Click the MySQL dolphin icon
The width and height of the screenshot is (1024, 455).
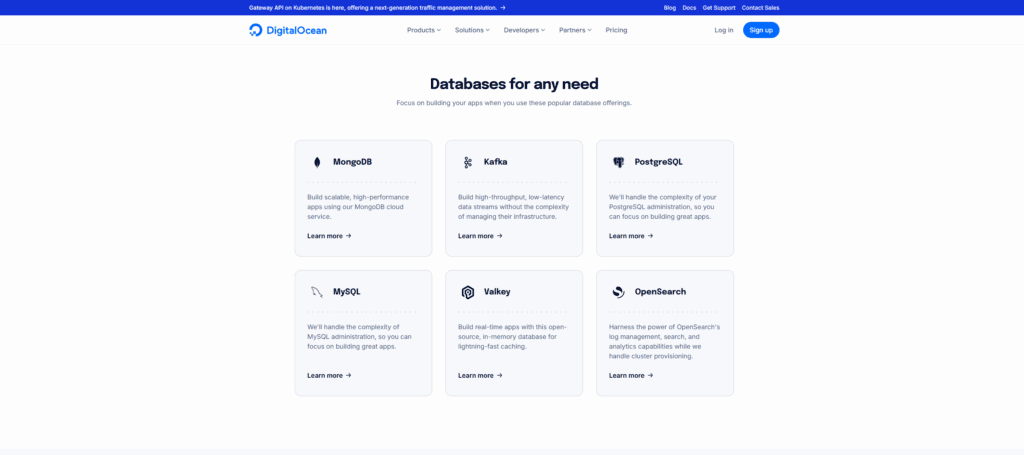click(317, 292)
